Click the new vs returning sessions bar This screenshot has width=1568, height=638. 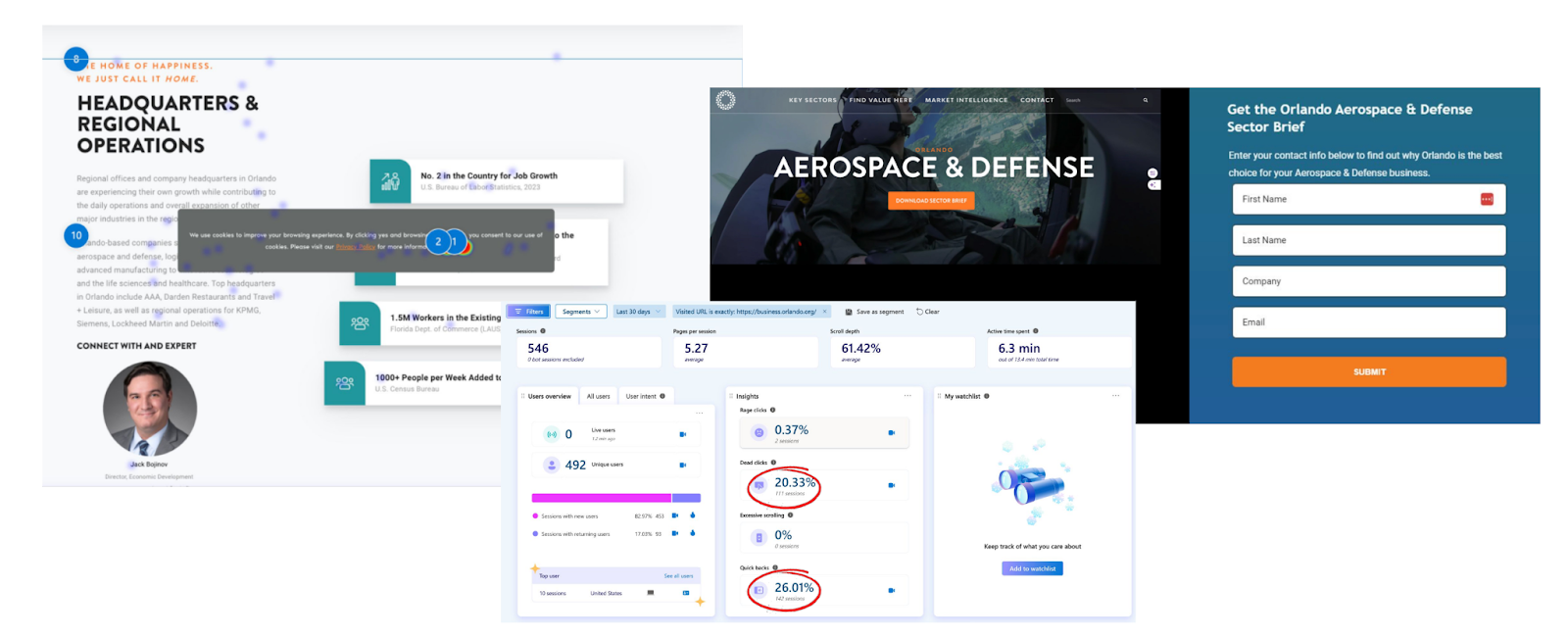coord(615,498)
